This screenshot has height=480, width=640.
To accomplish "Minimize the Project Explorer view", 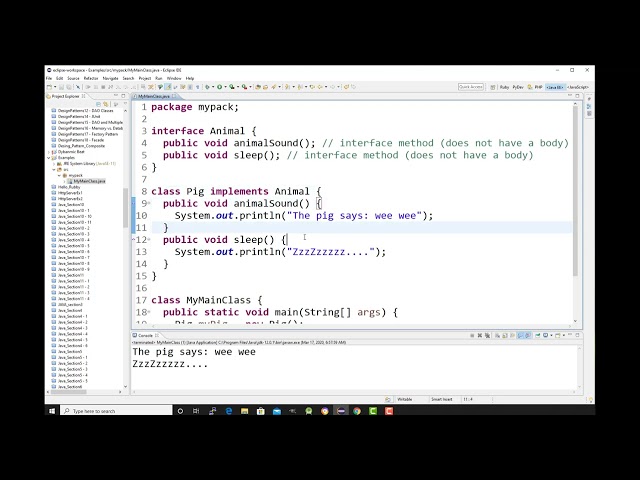I will pos(116,96).
